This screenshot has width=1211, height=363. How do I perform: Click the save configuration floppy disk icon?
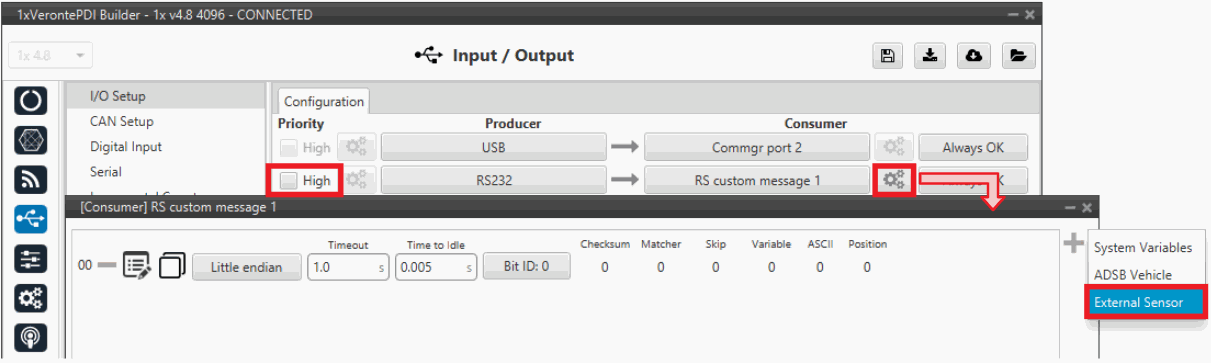(887, 56)
